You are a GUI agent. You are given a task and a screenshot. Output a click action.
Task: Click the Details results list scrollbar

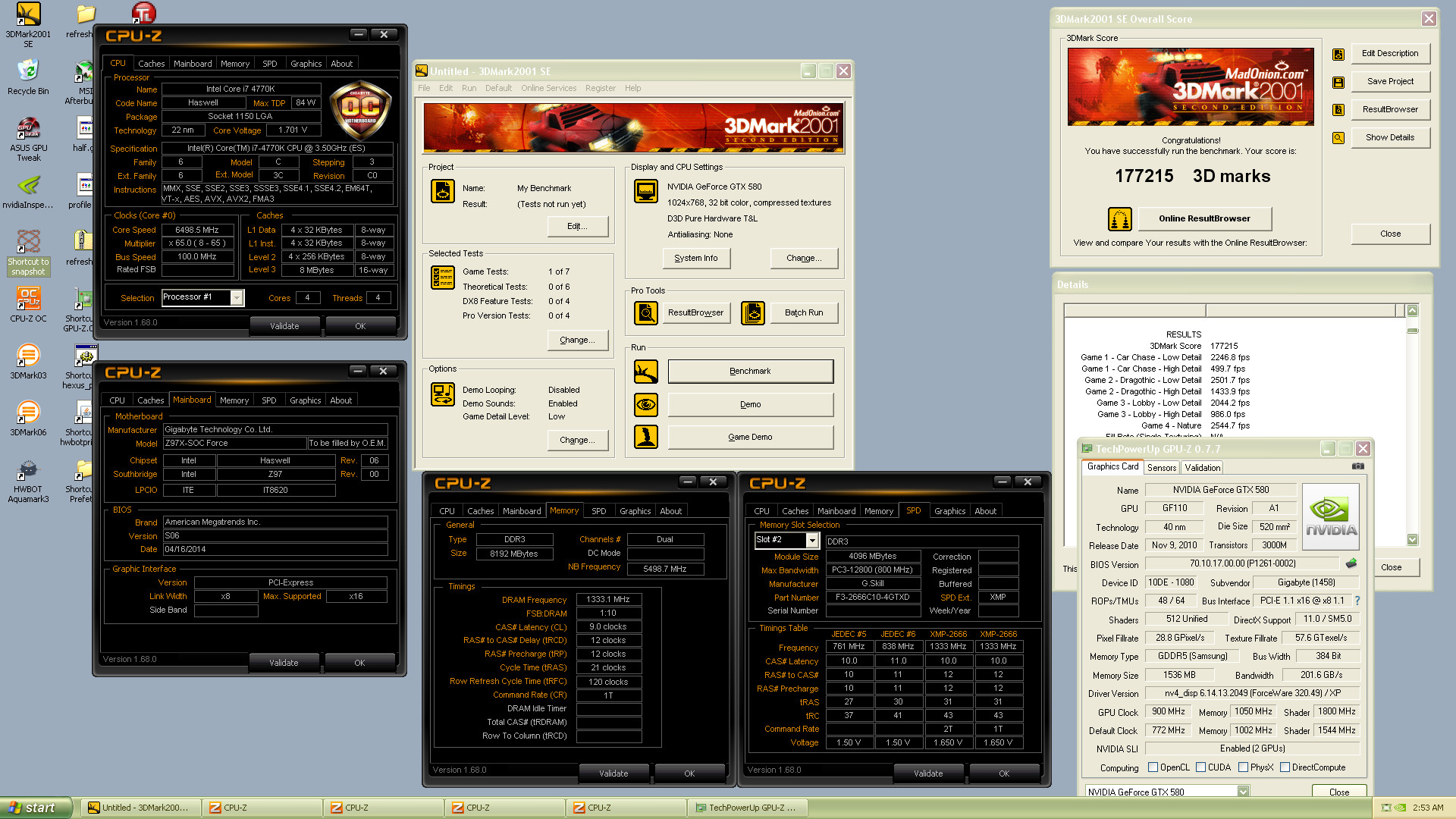click(x=1412, y=425)
